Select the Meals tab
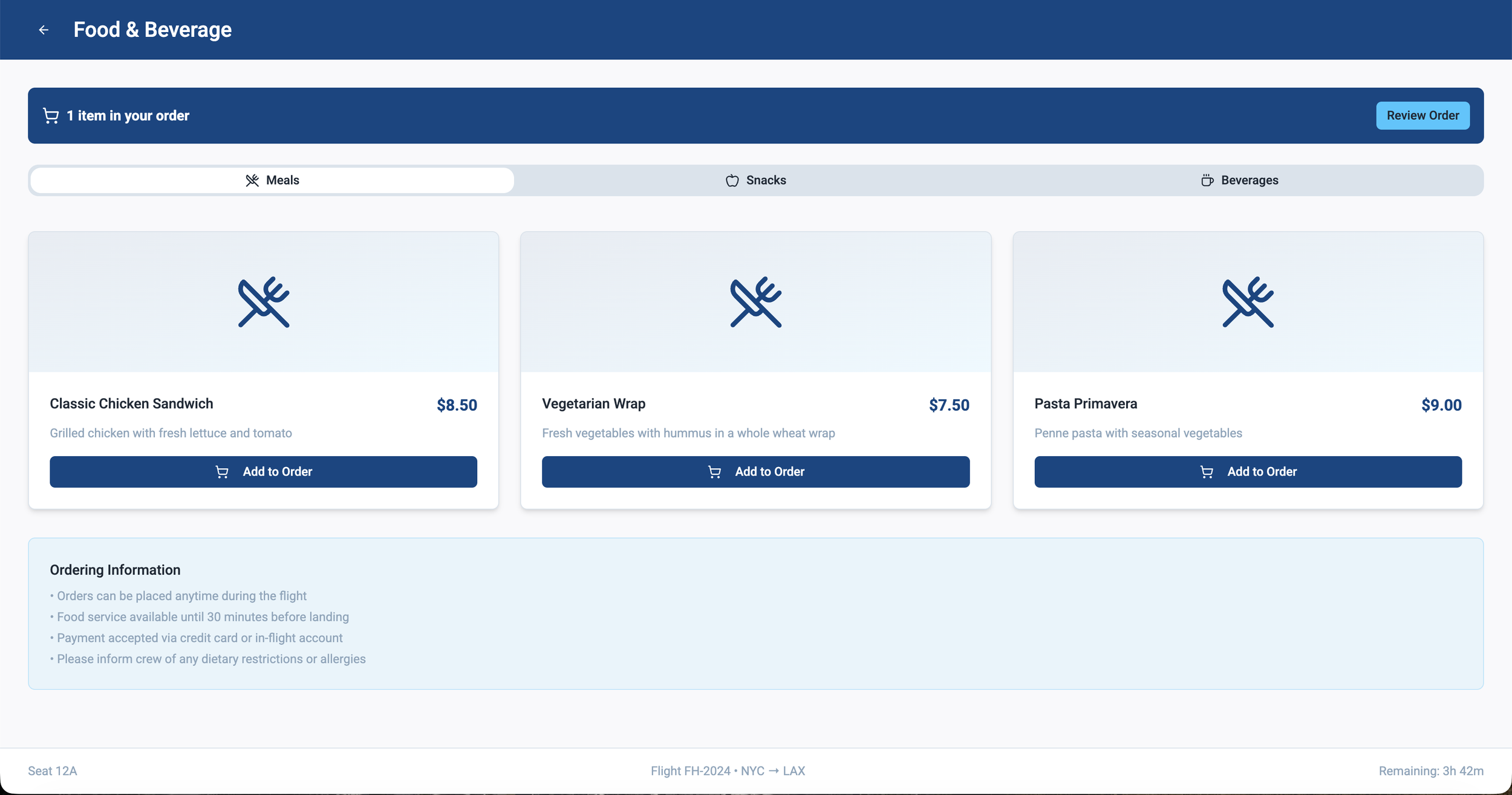Image resolution: width=1512 pixels, height=795 pixels. click(272, 180)
